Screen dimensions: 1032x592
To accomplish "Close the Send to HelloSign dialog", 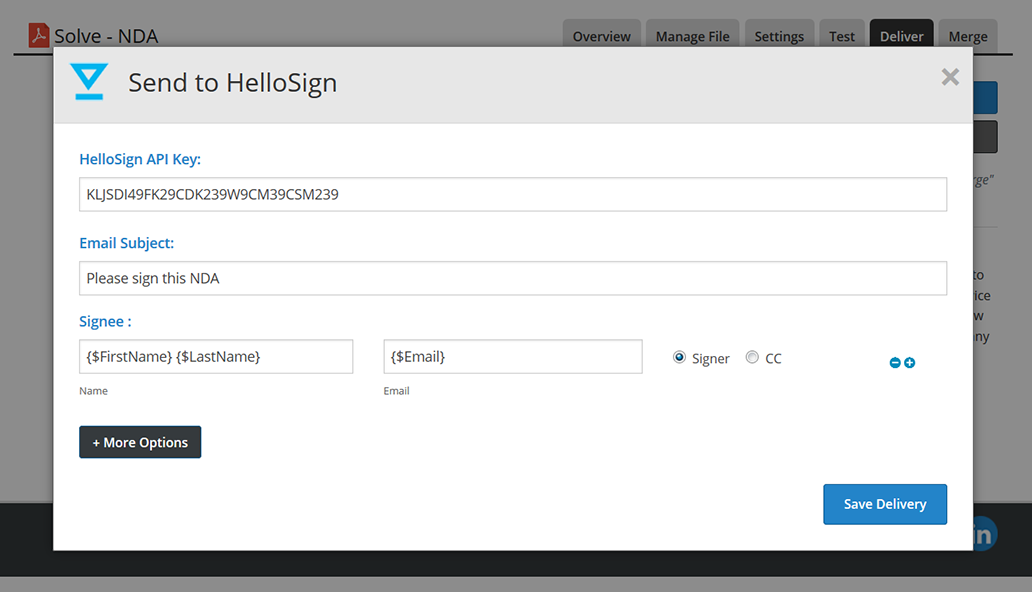I will (x=950, y=78).
